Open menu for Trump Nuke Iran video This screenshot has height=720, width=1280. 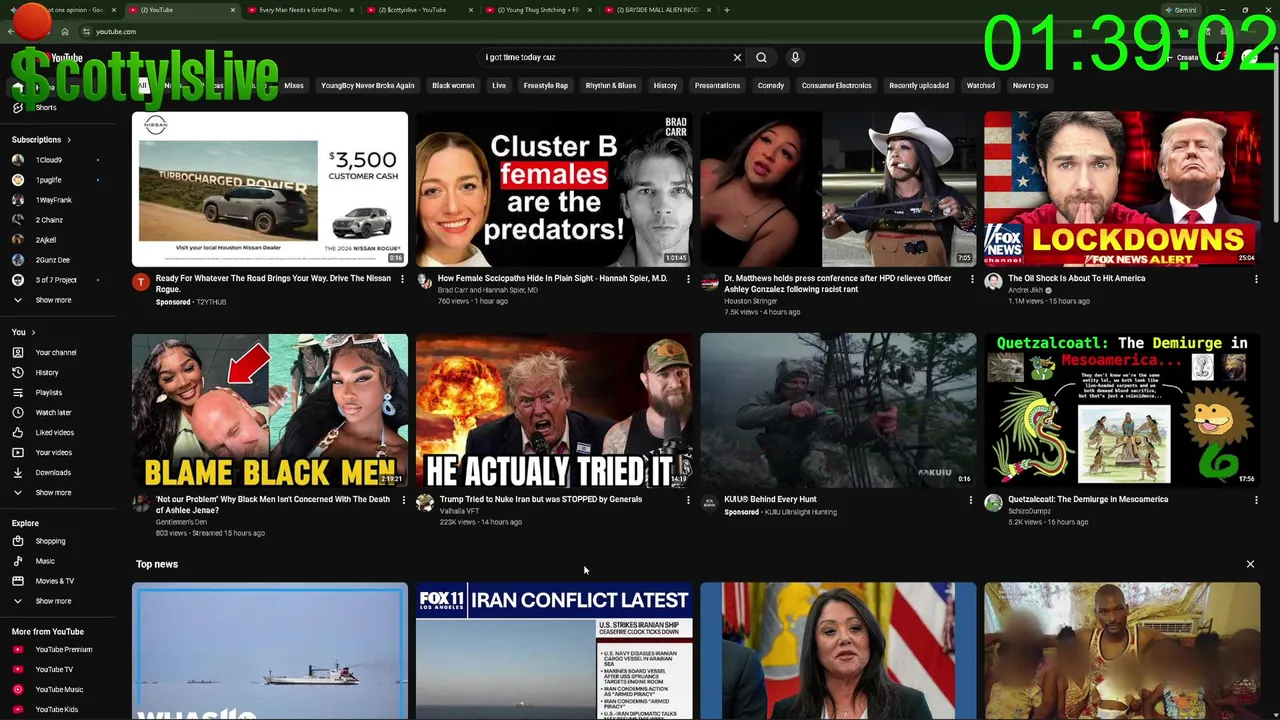click(687, 500)
